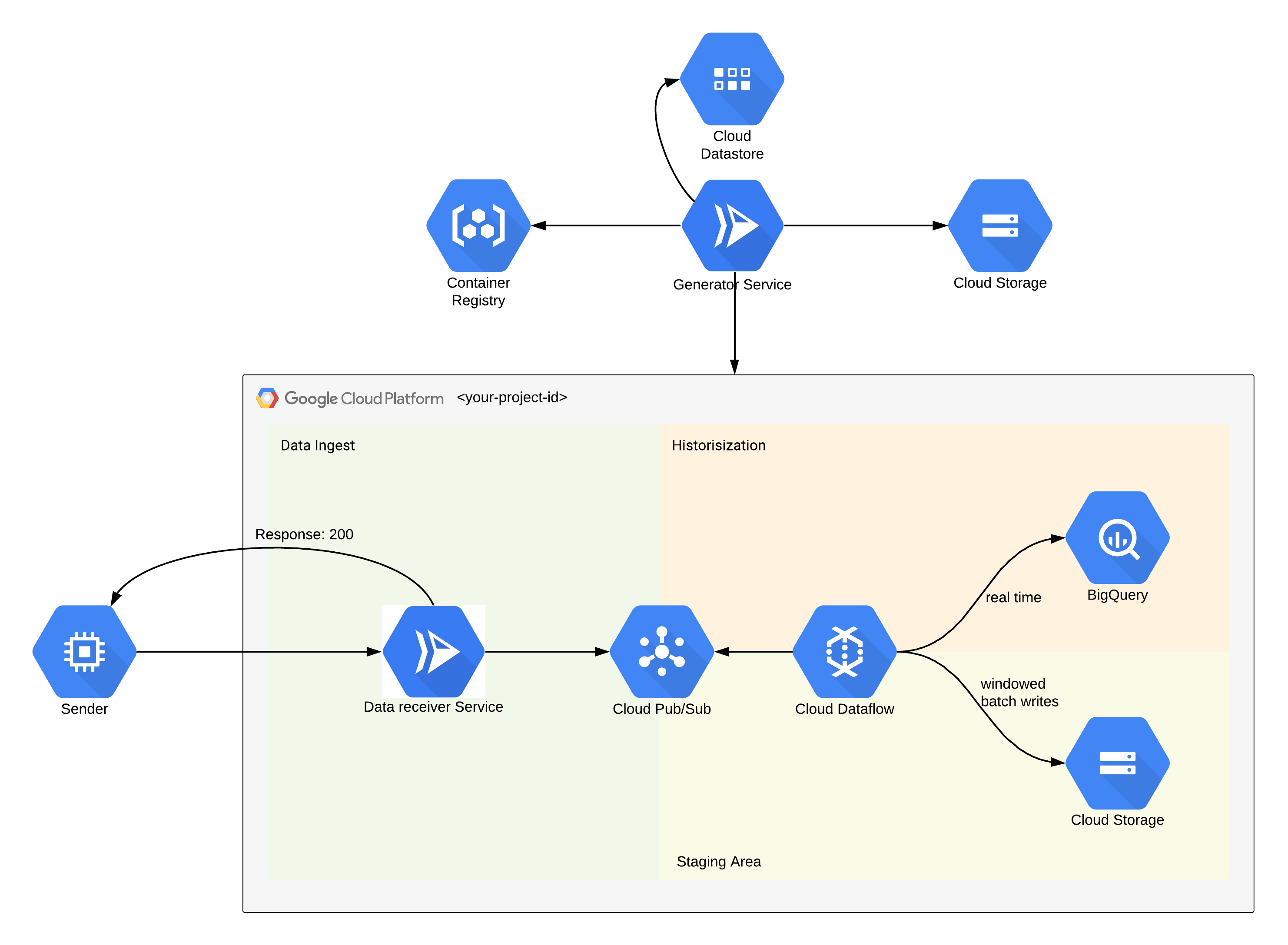Click the "Data receiver Service" caption

434,707
